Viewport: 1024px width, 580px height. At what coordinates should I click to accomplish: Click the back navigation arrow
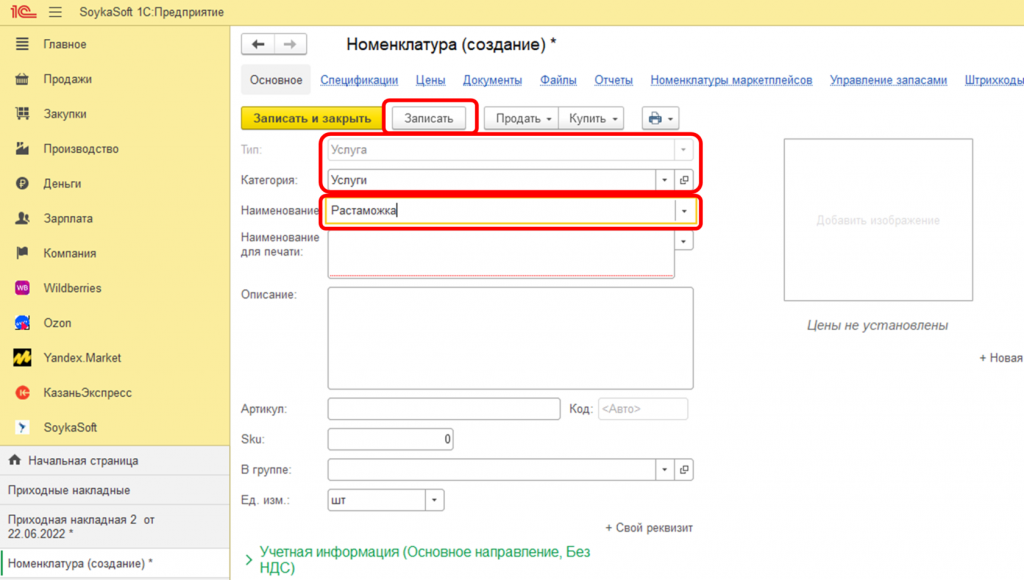[258, 44]
